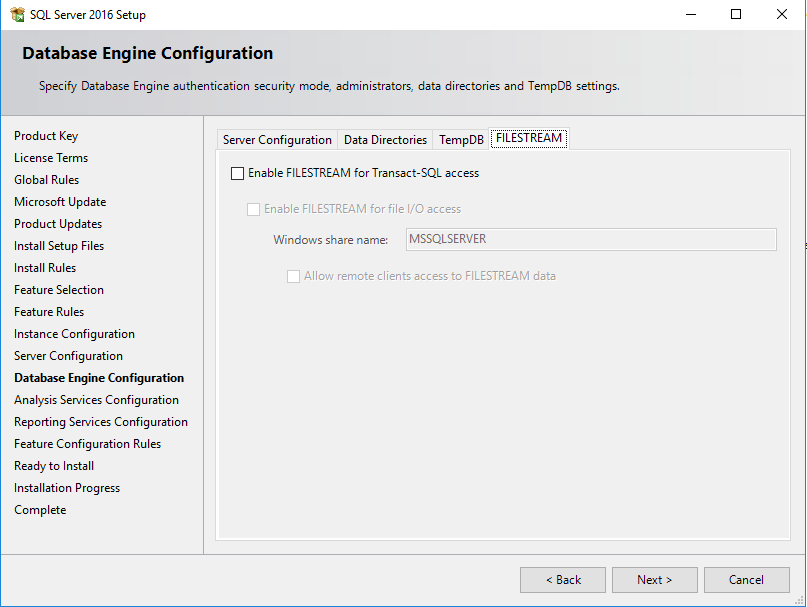Click the SQL Server Setup title bar icon
Screen dimensions: 807x607
point(17,14)
